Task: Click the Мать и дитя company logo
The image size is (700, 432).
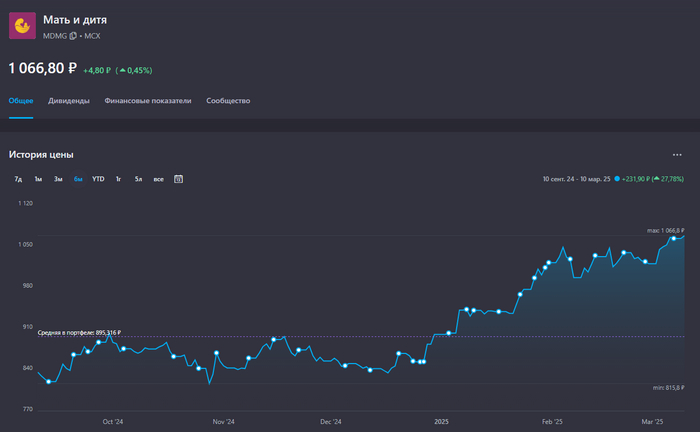Action: click(22, 26)
